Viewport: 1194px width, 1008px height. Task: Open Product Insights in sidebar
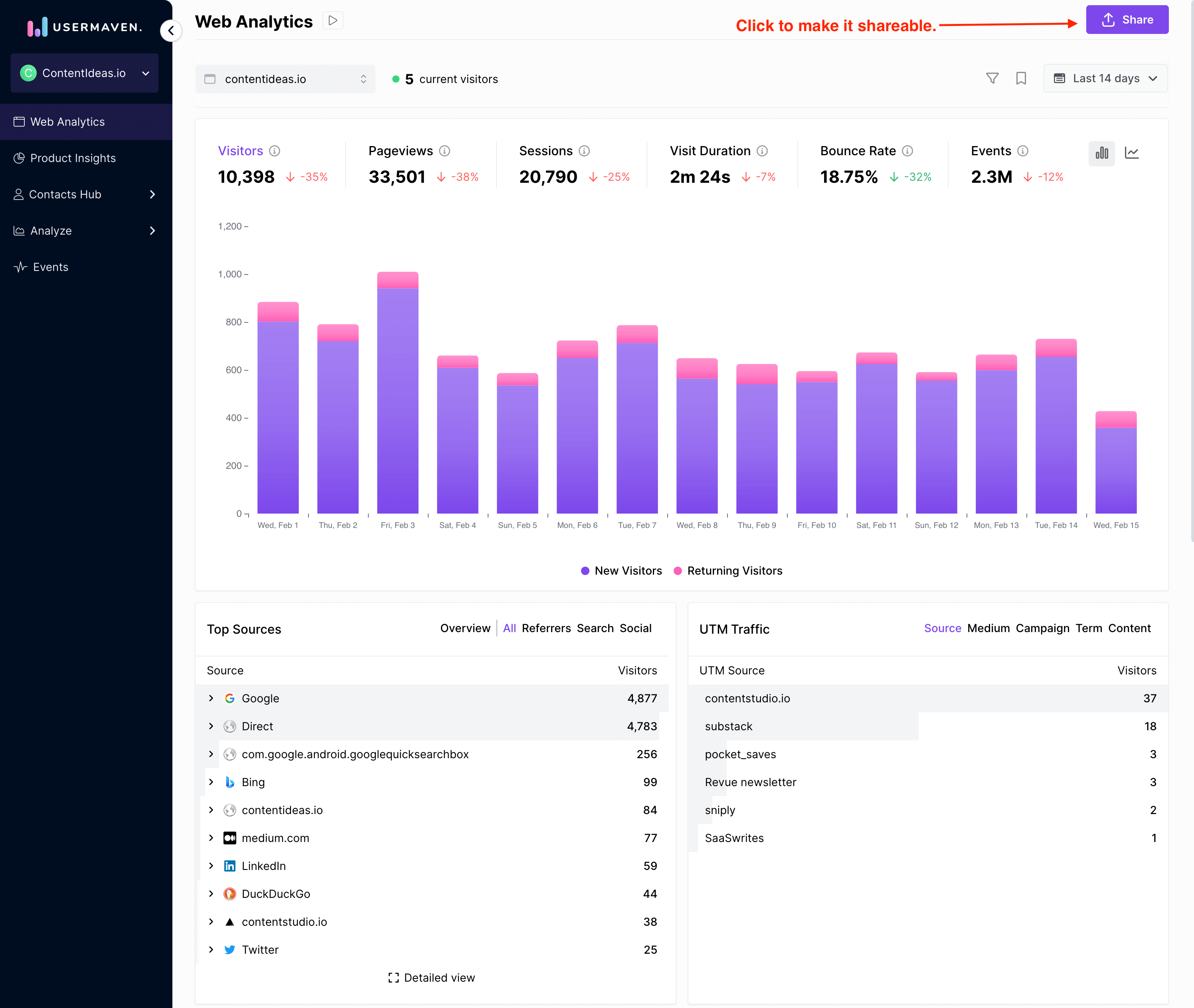coord(73,158)
